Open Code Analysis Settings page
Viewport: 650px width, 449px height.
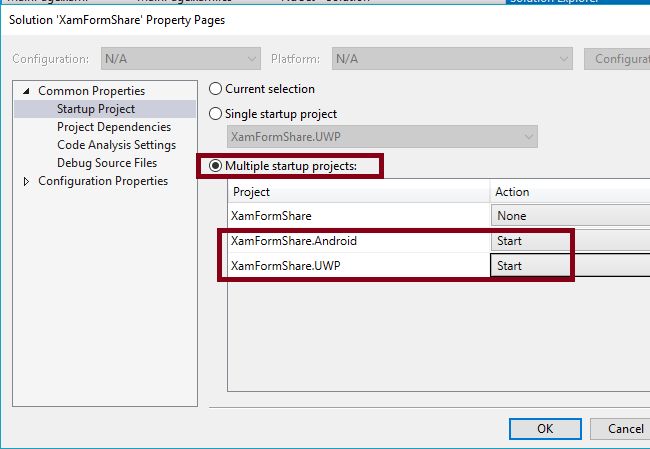[x=116, y=145]
